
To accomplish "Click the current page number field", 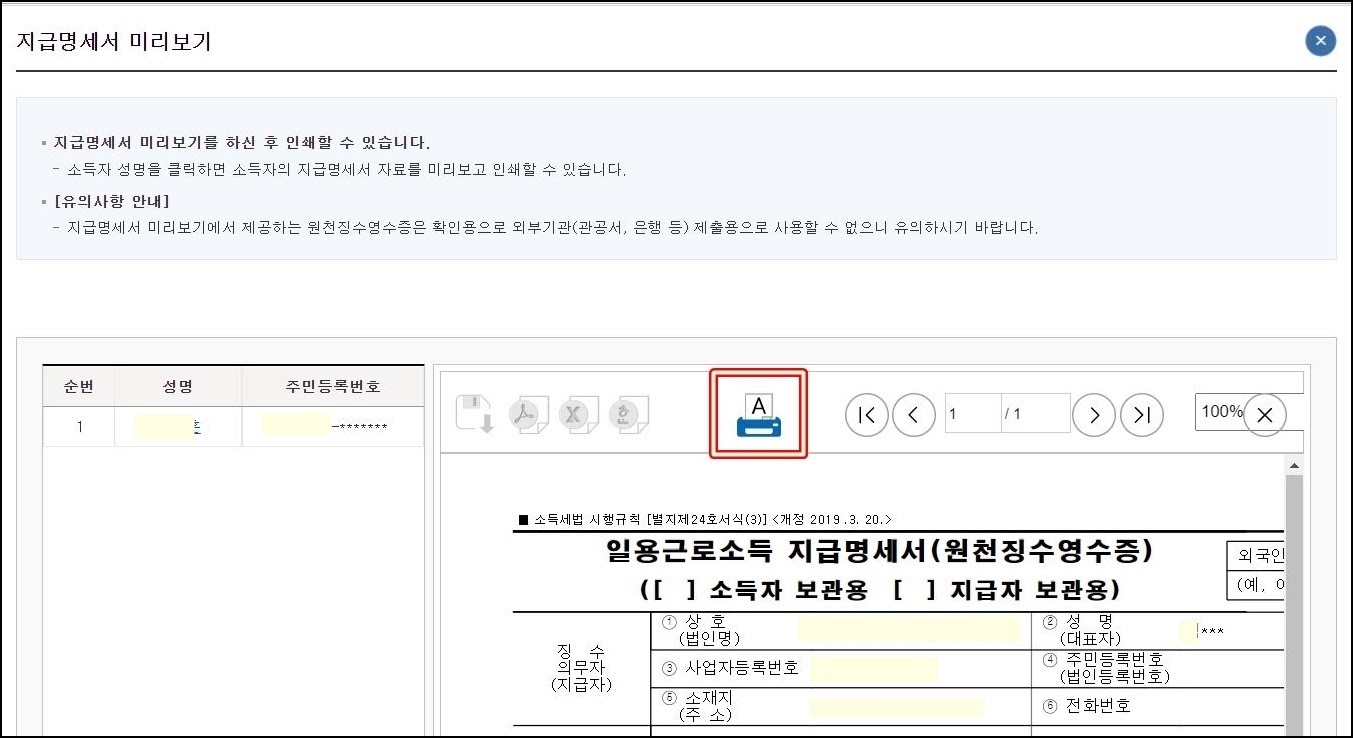I will pyautogui.click(x=973, y=413).
